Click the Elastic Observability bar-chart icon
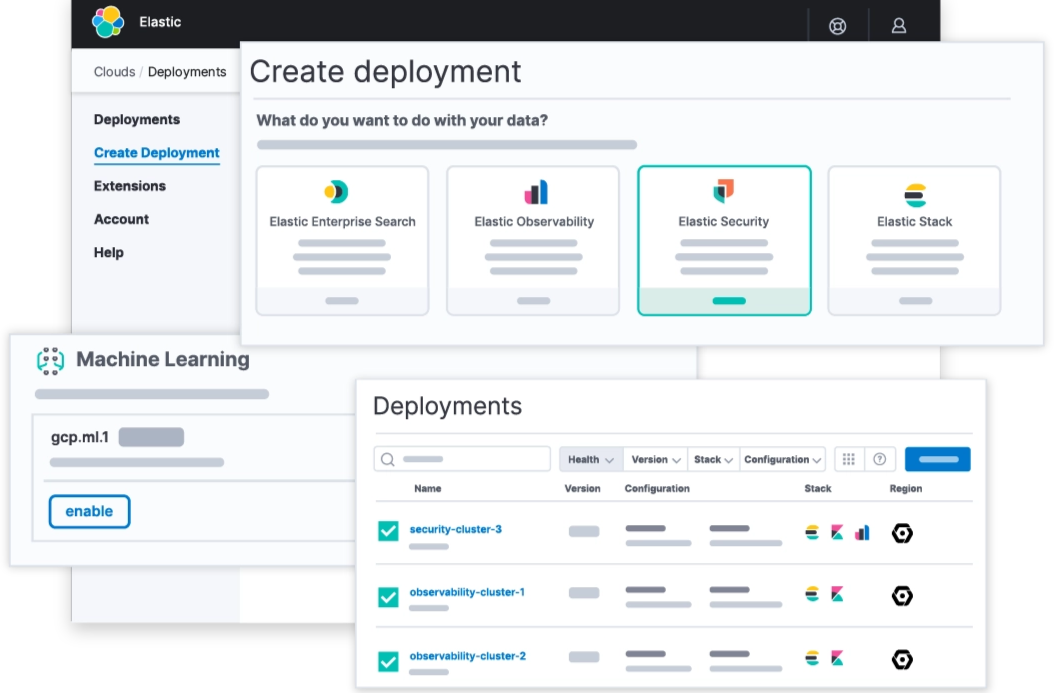Image resolution: width=1056 pixels, height=693 pixels. coord(536,192)
